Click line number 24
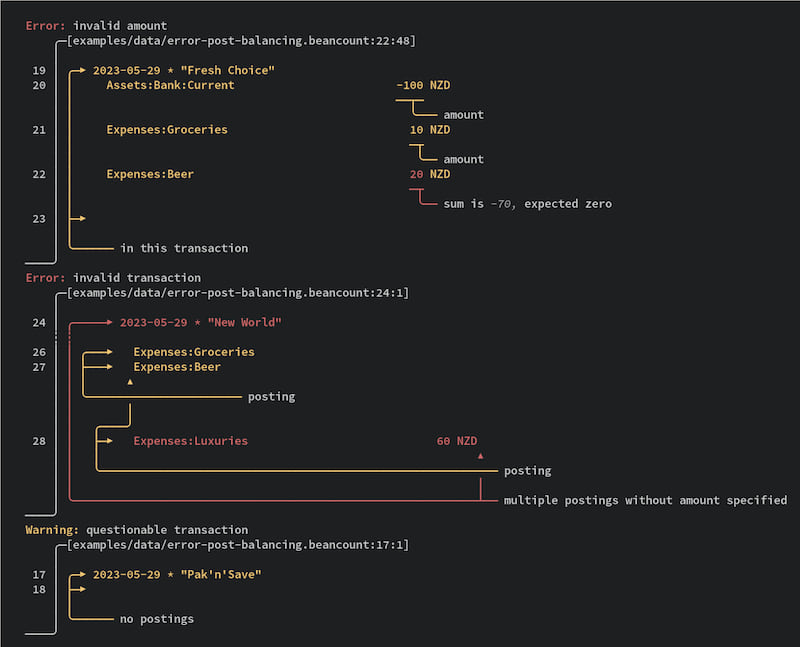Screen dimensions: 800x647 [x=39, y=322]
